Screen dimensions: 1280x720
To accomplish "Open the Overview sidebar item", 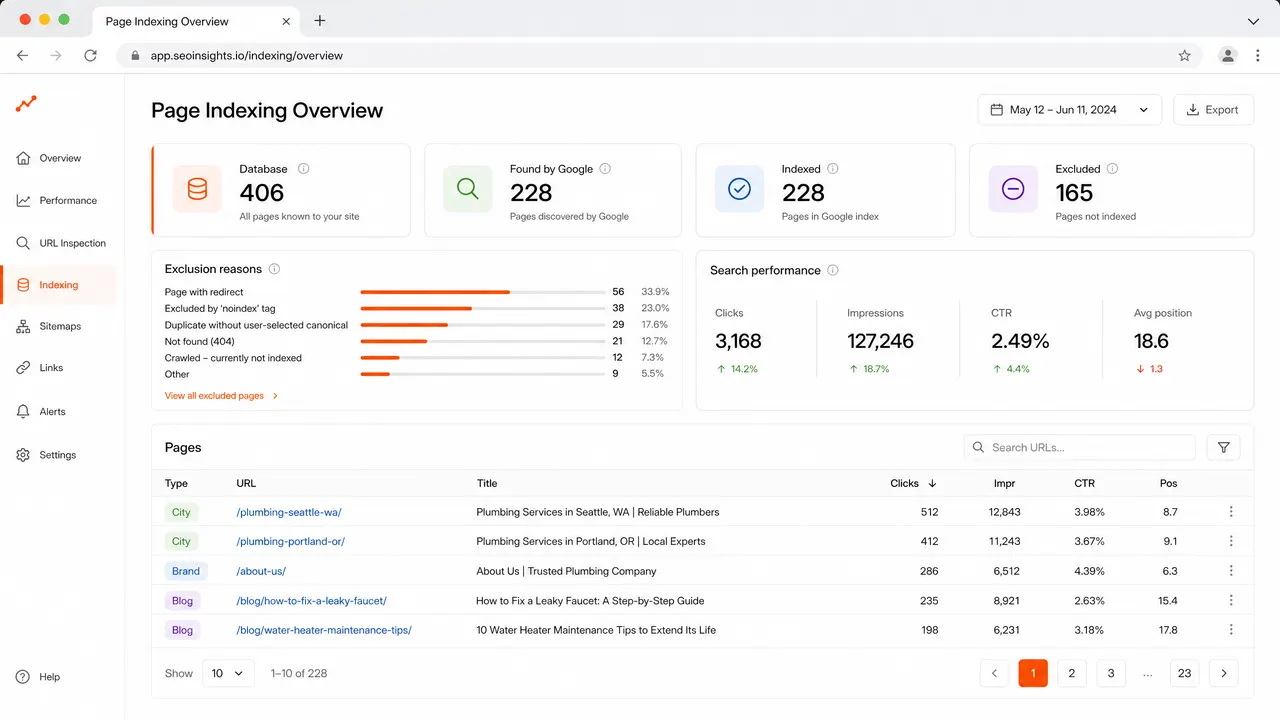I will point(58,158).
